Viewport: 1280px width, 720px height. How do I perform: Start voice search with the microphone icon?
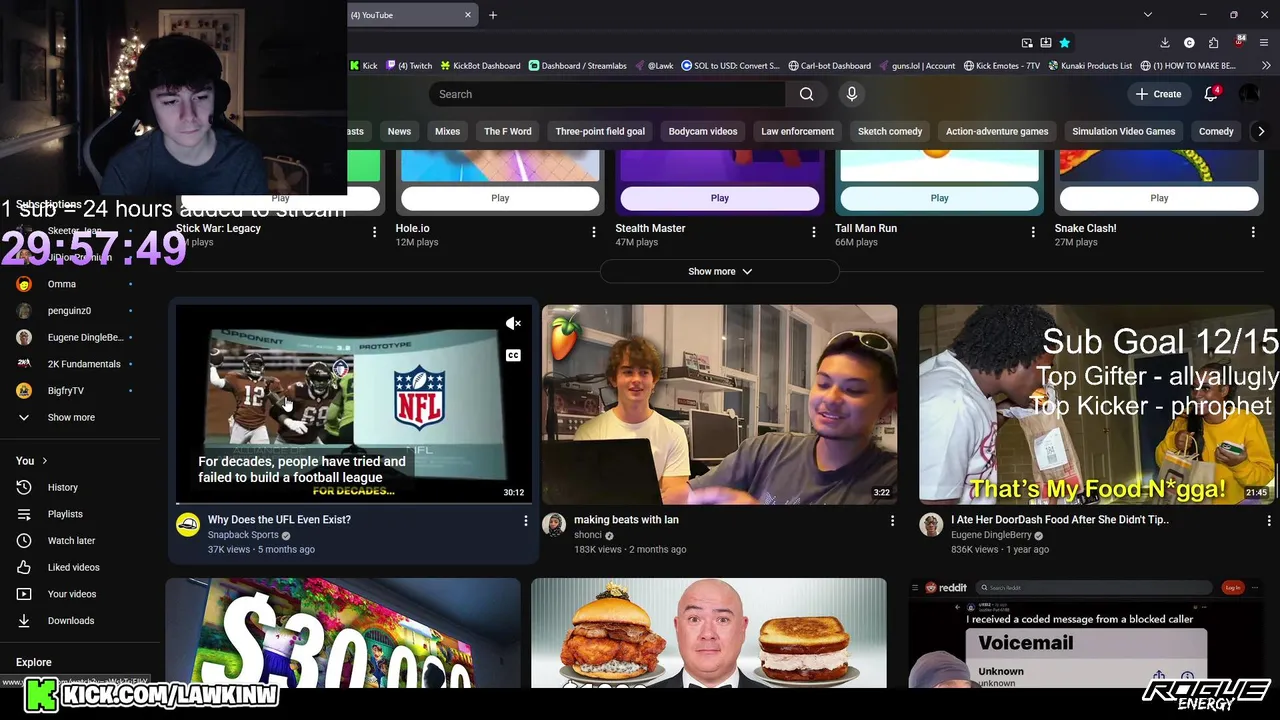pyautogui.click(x=852, y=94)
